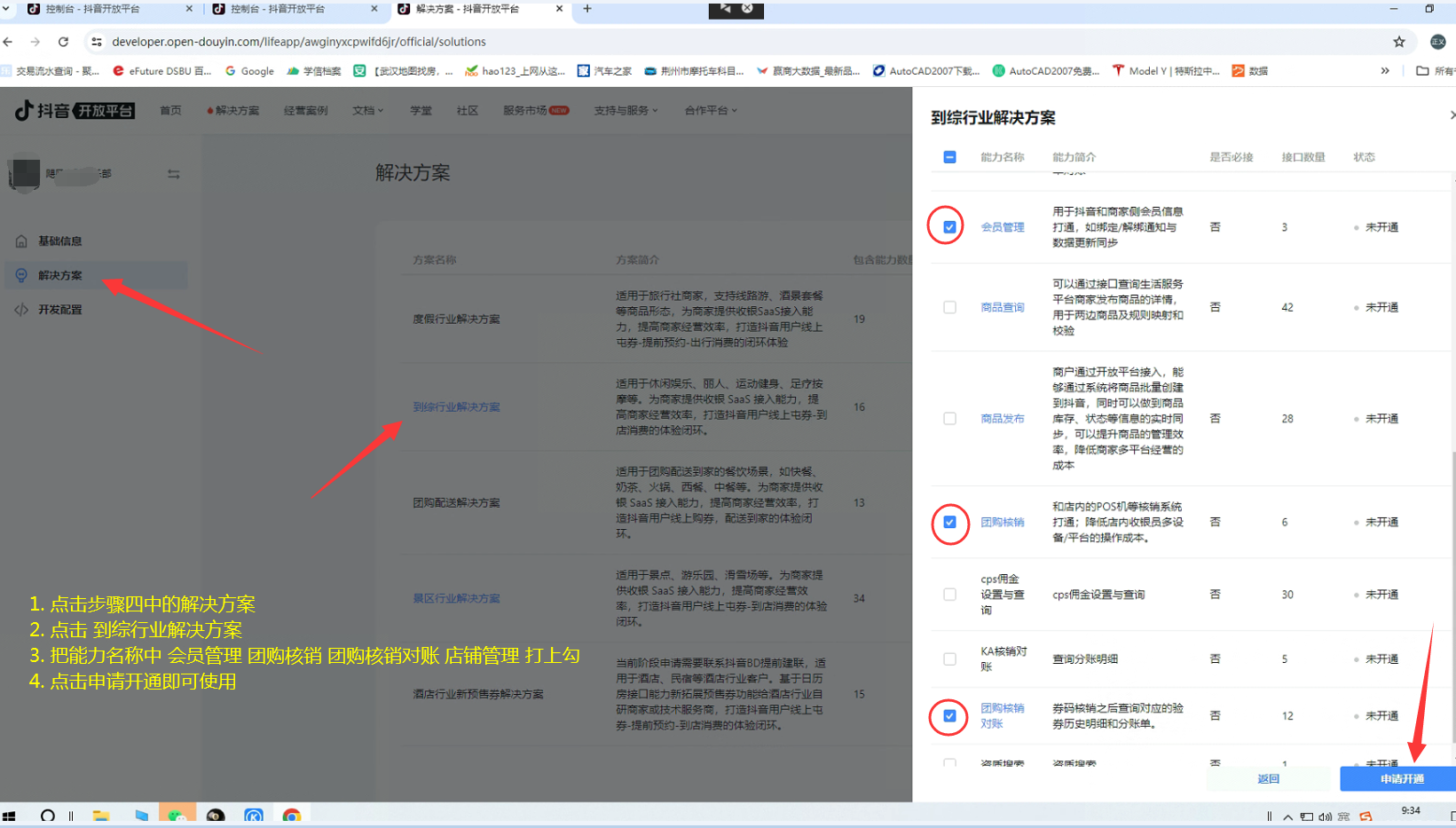Select 解决方案 in the sidebar
Screen dimensions: 1456x828
click(x=96, y=275)
